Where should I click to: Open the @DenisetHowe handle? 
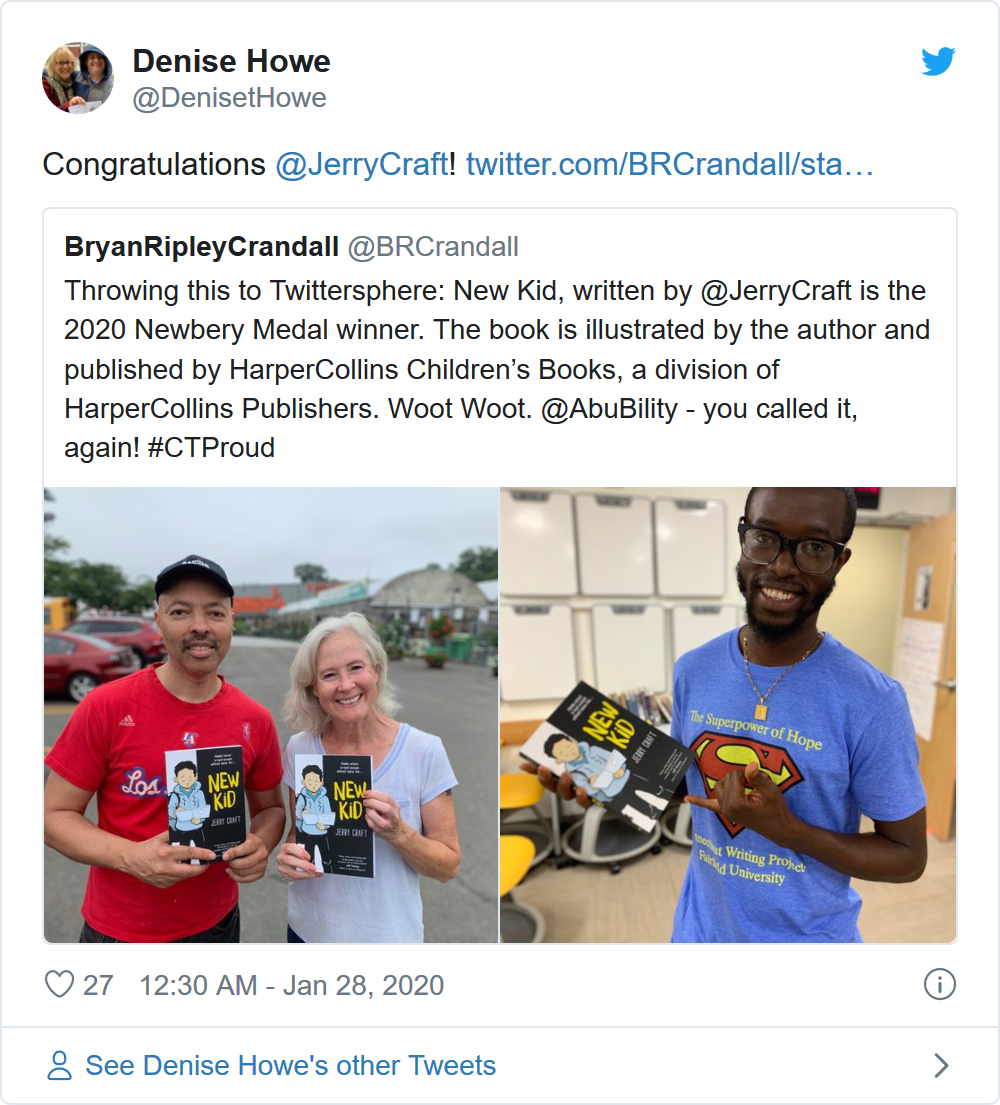click(230, 98)
